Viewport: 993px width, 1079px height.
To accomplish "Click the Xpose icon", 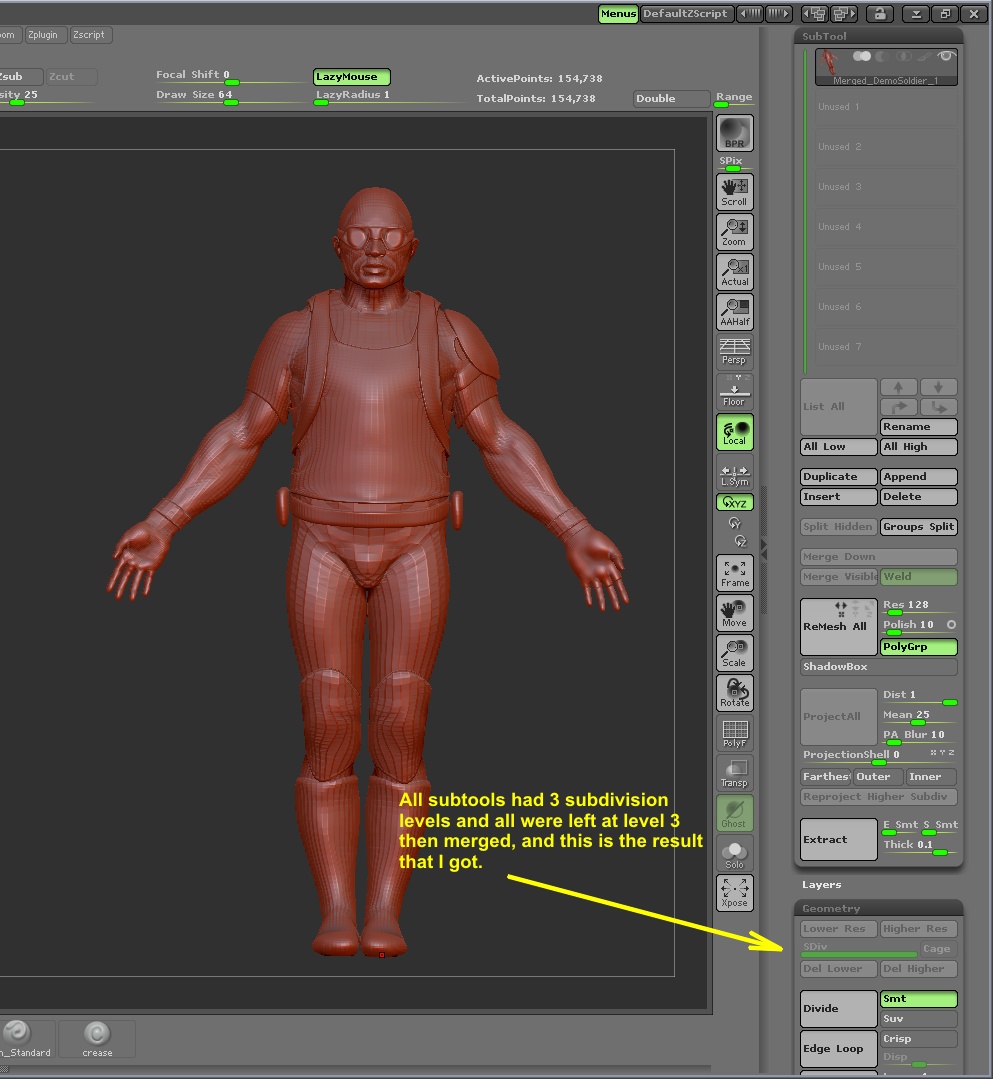I will [x=735, y=892].
